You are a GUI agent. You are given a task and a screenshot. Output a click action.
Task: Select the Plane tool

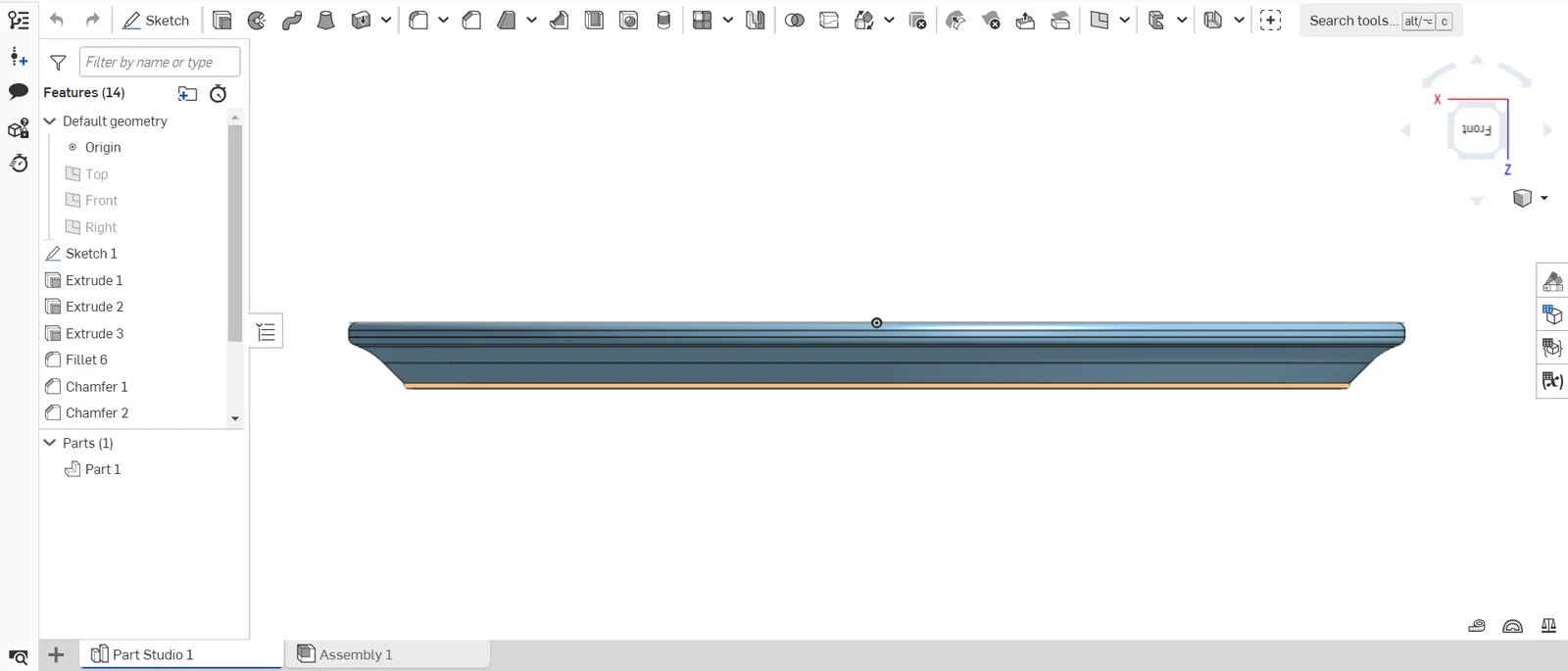pyautogui.click(x=1100, y=21)
